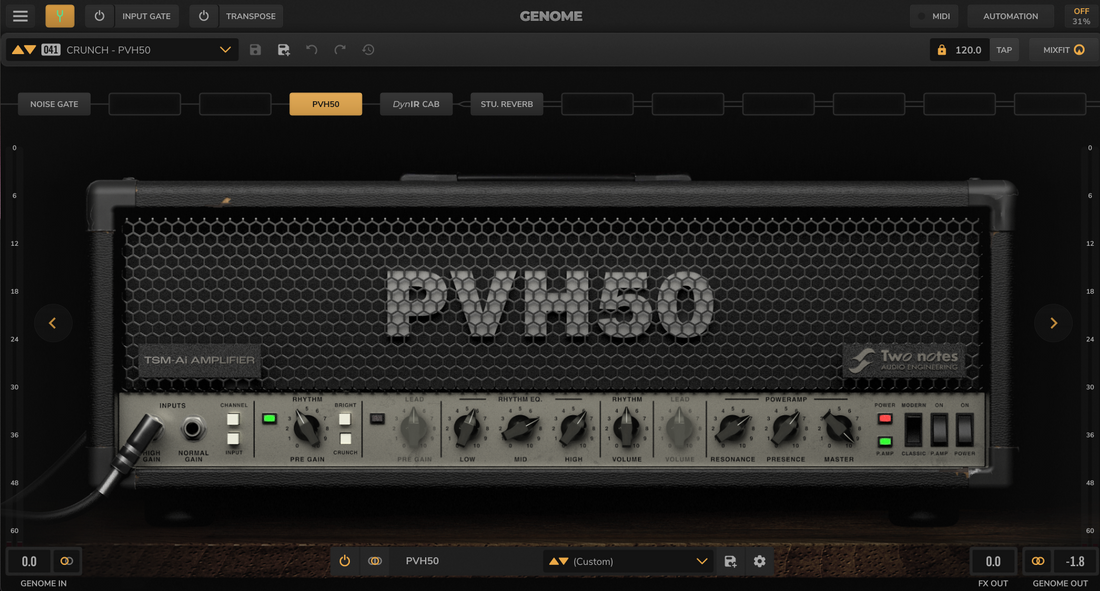Step component presets with bottom arrows

click(x=558, y=562)
